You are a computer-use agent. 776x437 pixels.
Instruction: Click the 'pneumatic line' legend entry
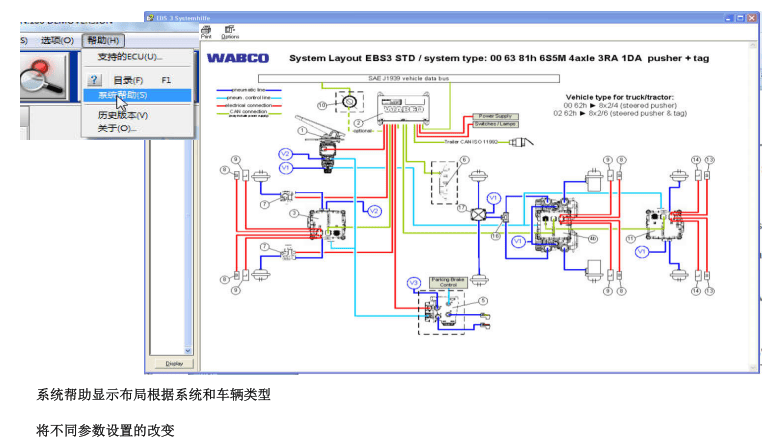pyautogui.click(x=248, y=90)
